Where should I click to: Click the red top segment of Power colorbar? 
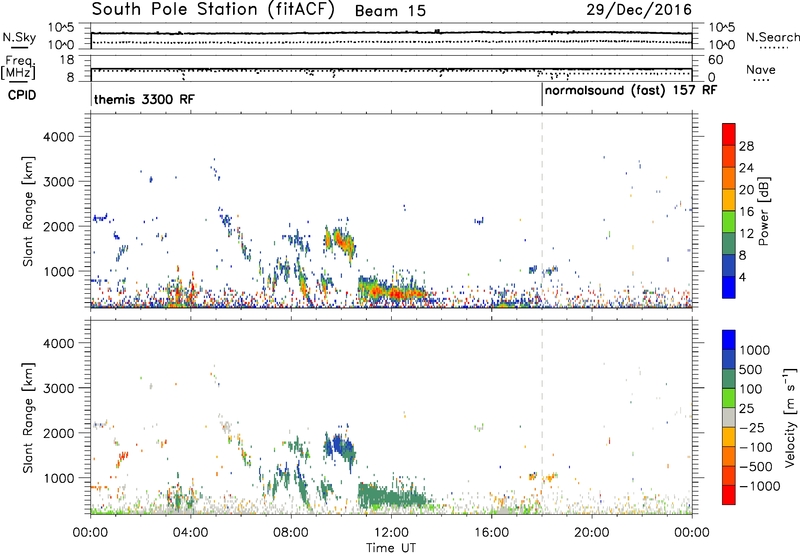pyautogui.click(x=729, y=134)
